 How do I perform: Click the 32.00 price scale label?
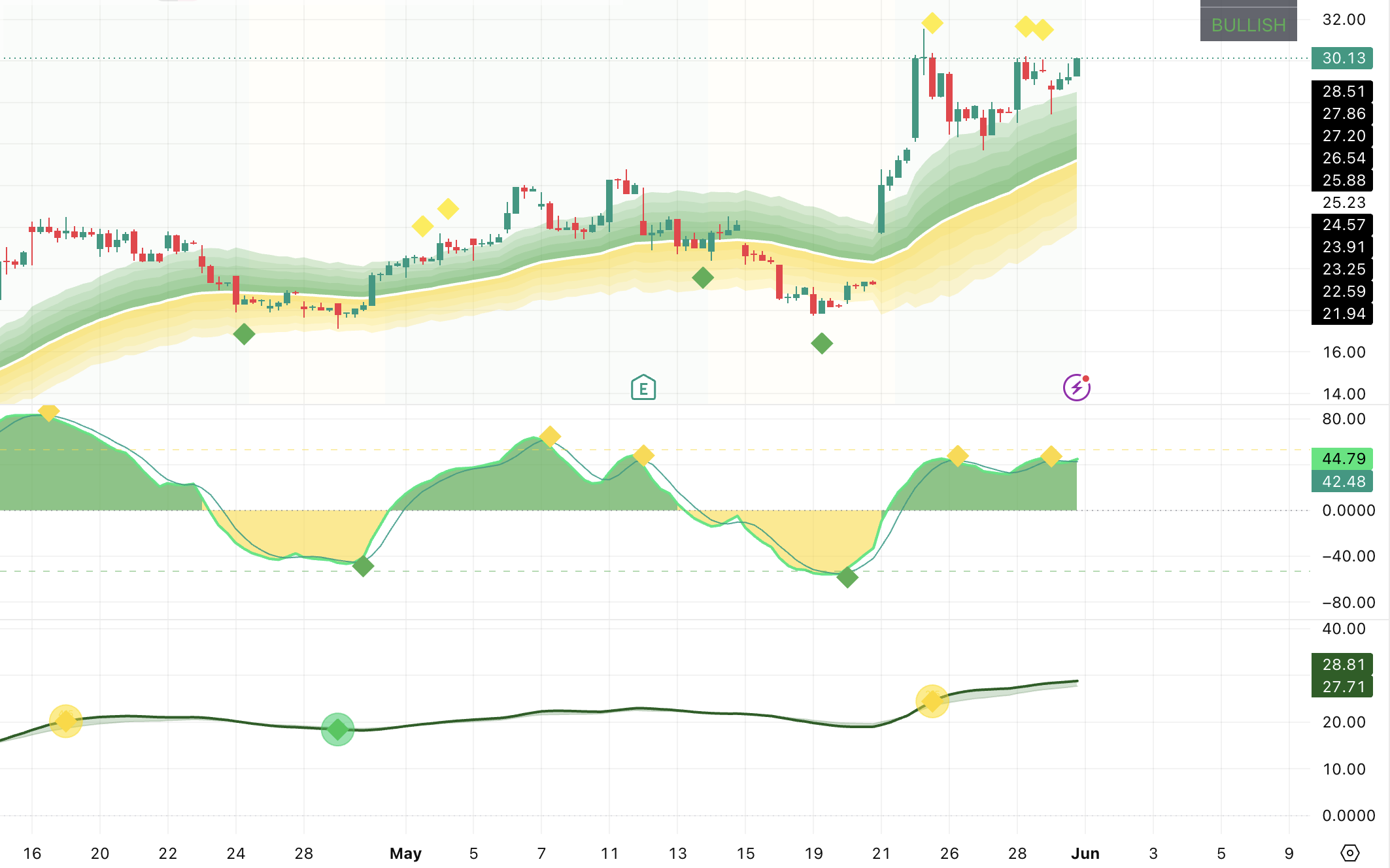point(1344,20)
